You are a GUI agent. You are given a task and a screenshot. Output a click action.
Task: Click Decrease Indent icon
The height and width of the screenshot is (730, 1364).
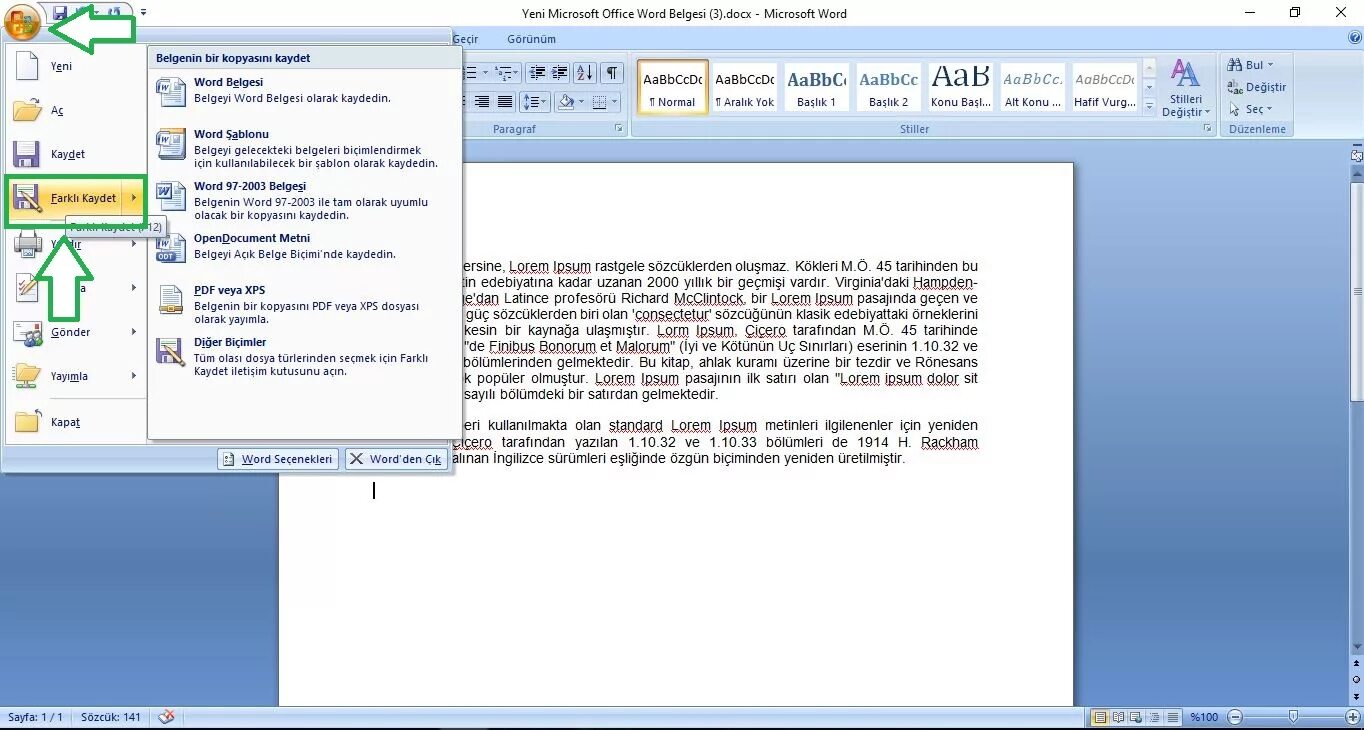coord(537,73)
